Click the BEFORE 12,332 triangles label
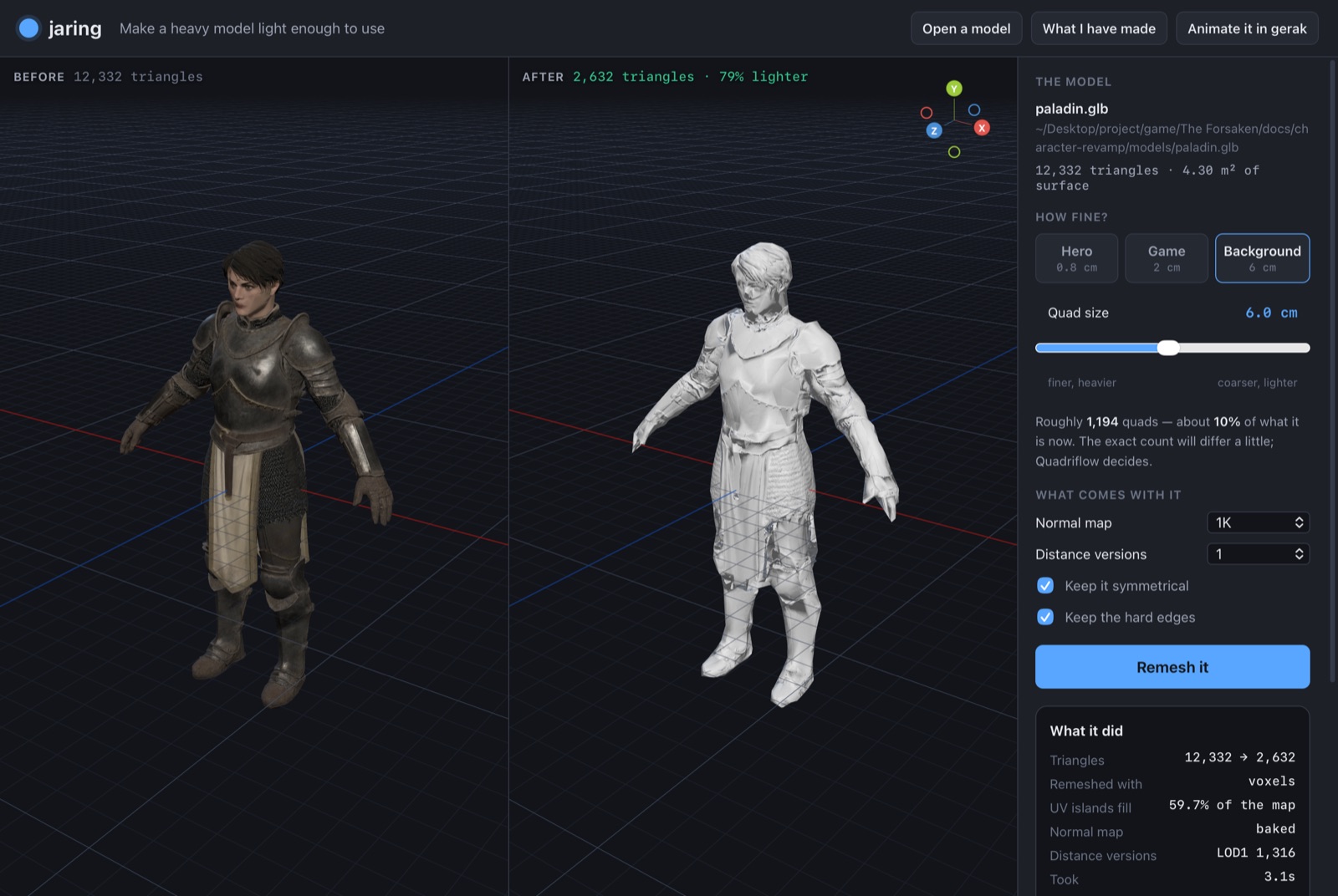This screenshot has height=896, width=1338. 108,77
